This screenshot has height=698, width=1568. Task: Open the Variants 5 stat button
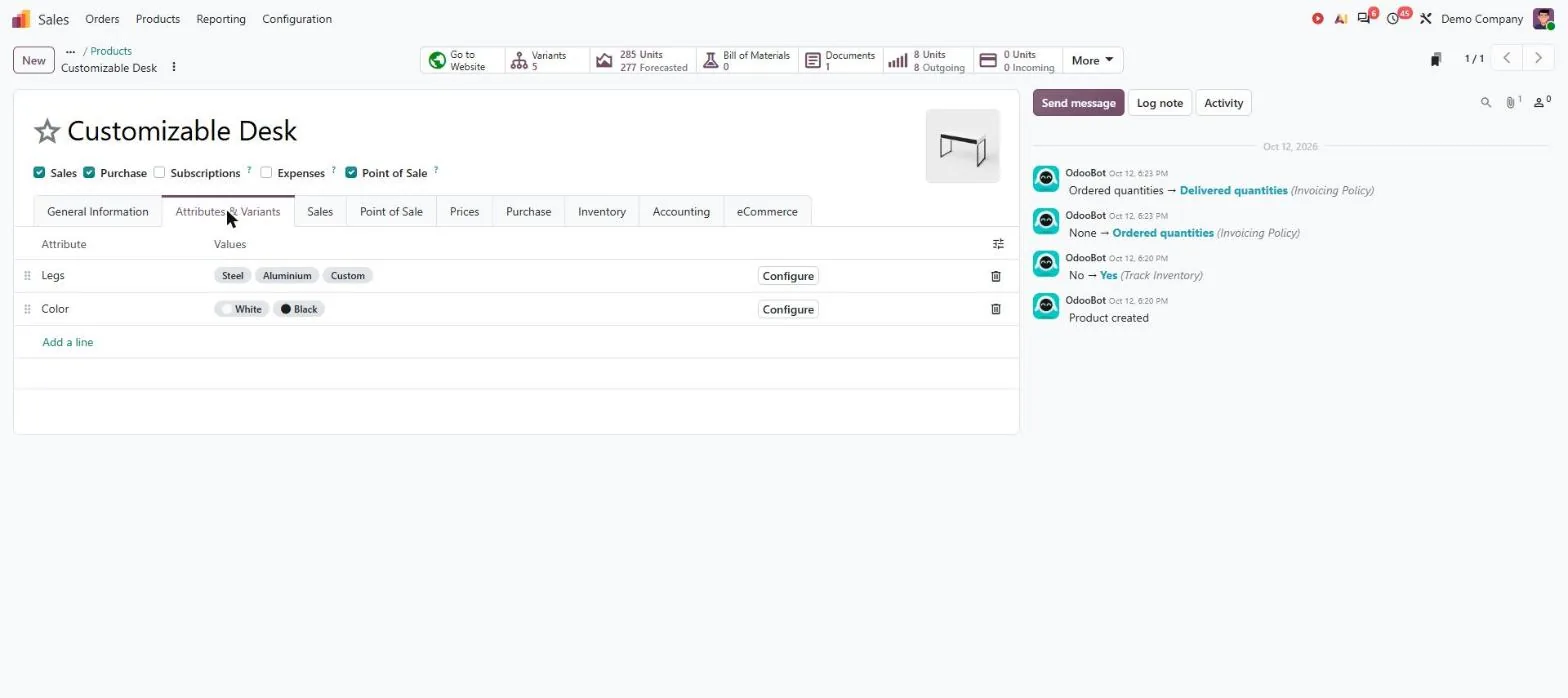click(x=547, y=60)
